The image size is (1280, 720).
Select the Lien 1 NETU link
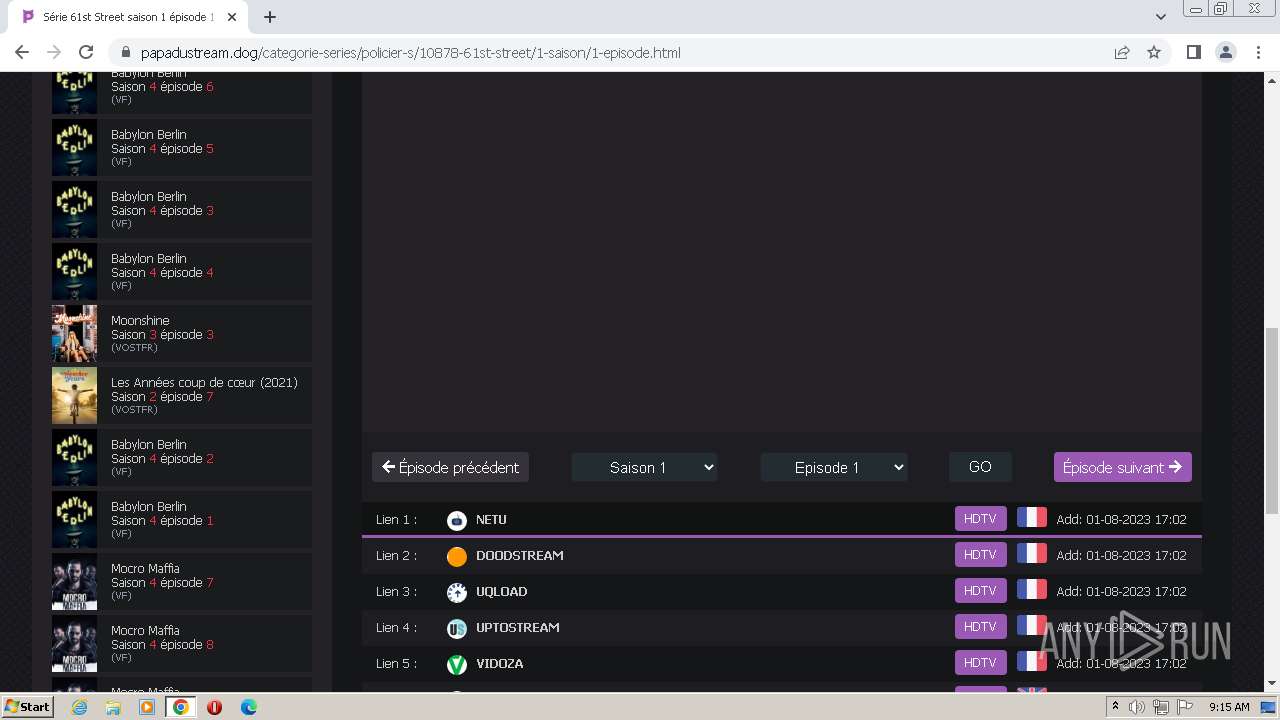(x=782, y=519)
